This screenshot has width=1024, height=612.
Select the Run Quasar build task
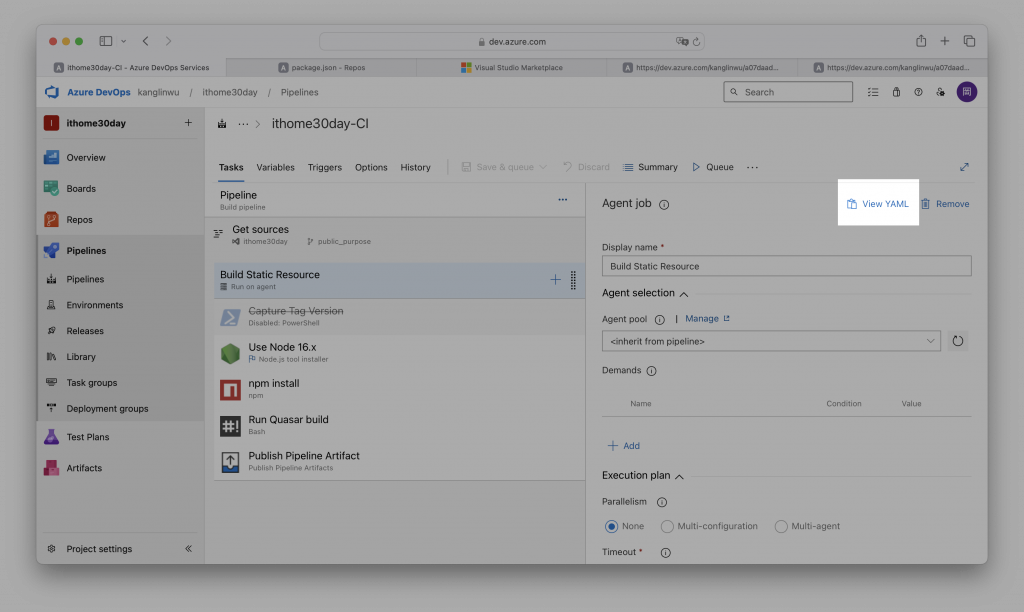coord(400,425)
